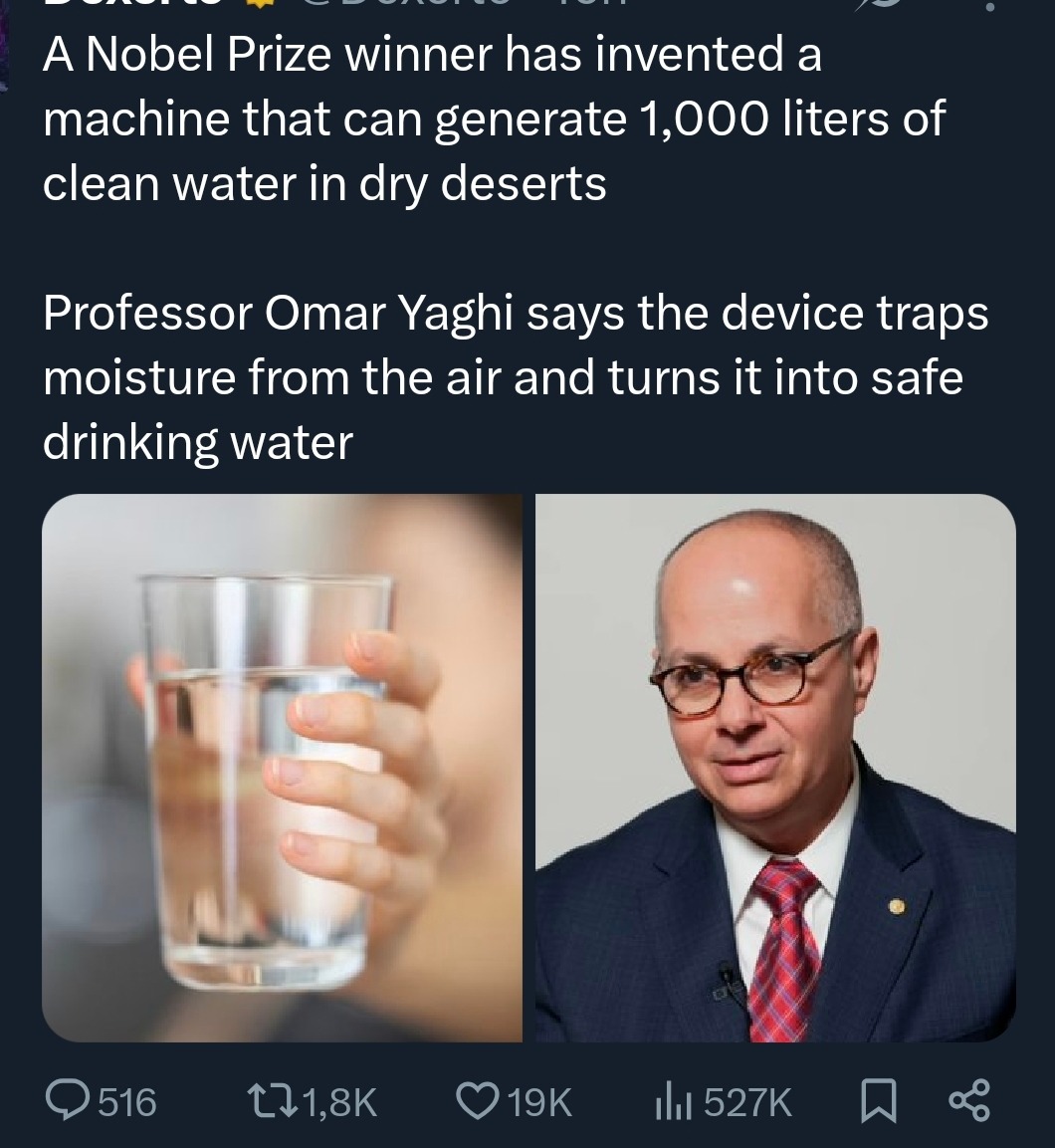View analytics via the bar chart icon
Screen dimensions: 1055x1148
click(675, 1100)
